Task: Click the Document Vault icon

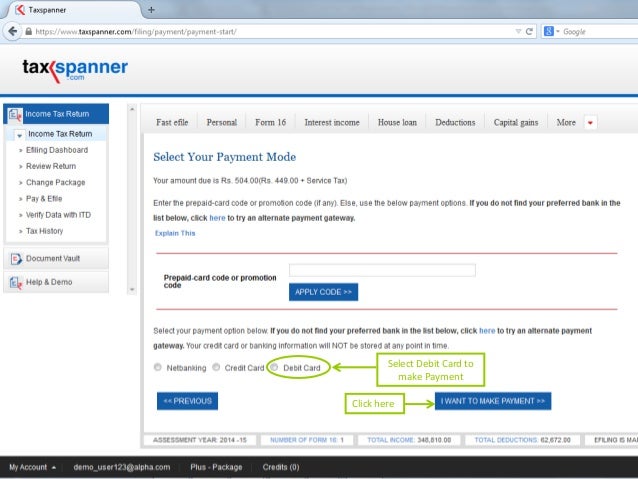Action: point(16,259)
